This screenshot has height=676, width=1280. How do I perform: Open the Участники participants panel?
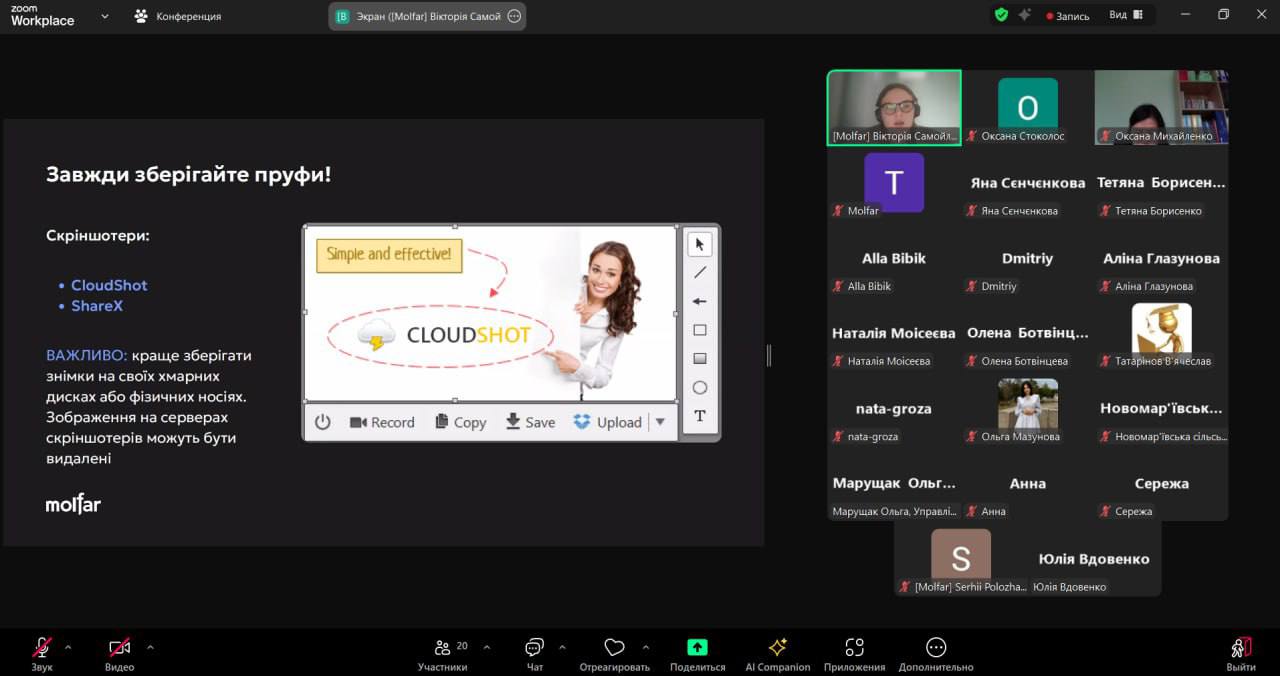[x=443, y=654]
